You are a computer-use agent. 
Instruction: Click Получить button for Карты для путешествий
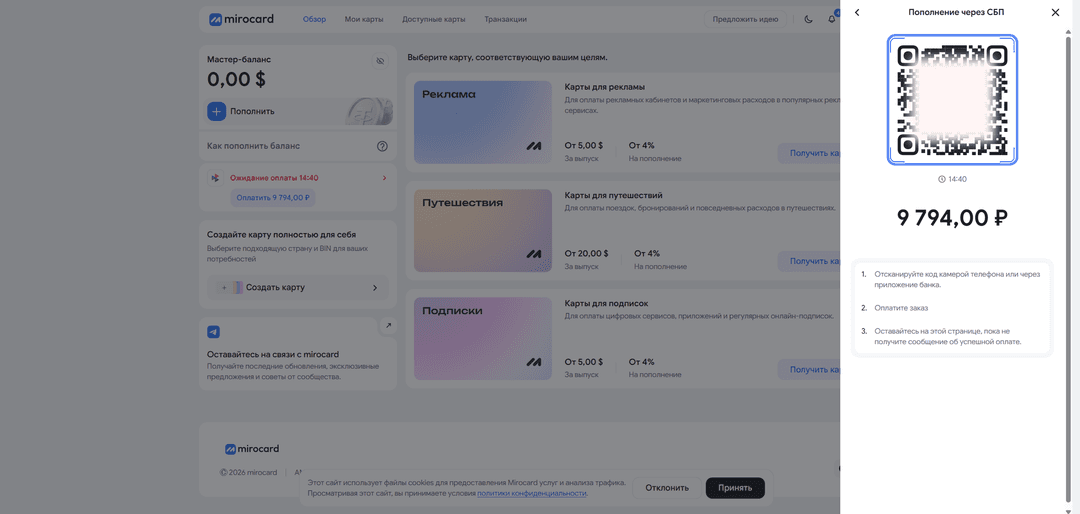point(809,261)
